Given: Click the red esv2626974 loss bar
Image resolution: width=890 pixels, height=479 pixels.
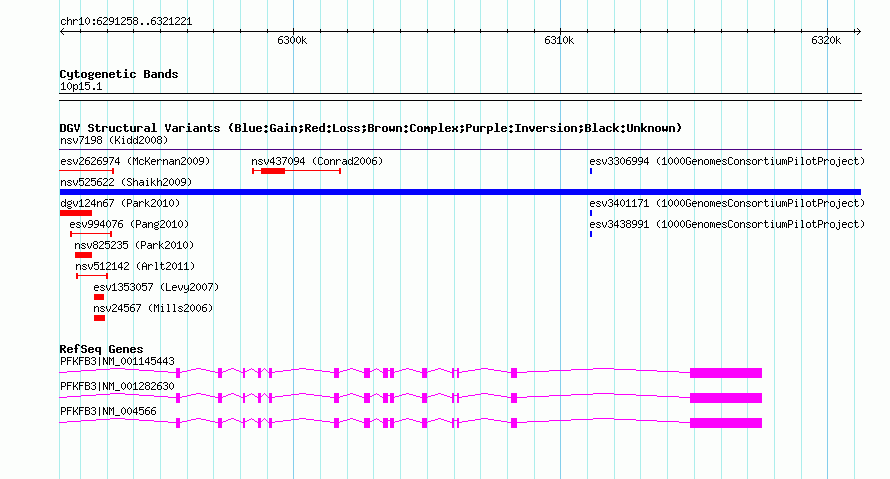Looking at the screenshot, I should click(x=87, y=171).
